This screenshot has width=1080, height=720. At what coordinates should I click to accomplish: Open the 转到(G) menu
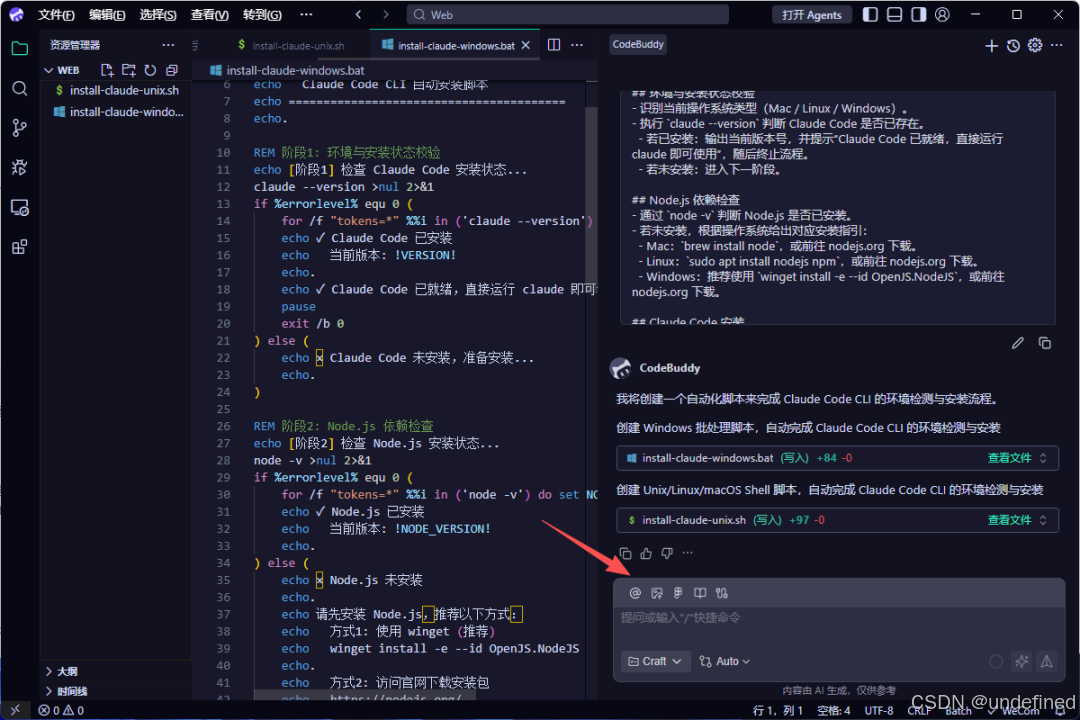(x=262, y=14)
